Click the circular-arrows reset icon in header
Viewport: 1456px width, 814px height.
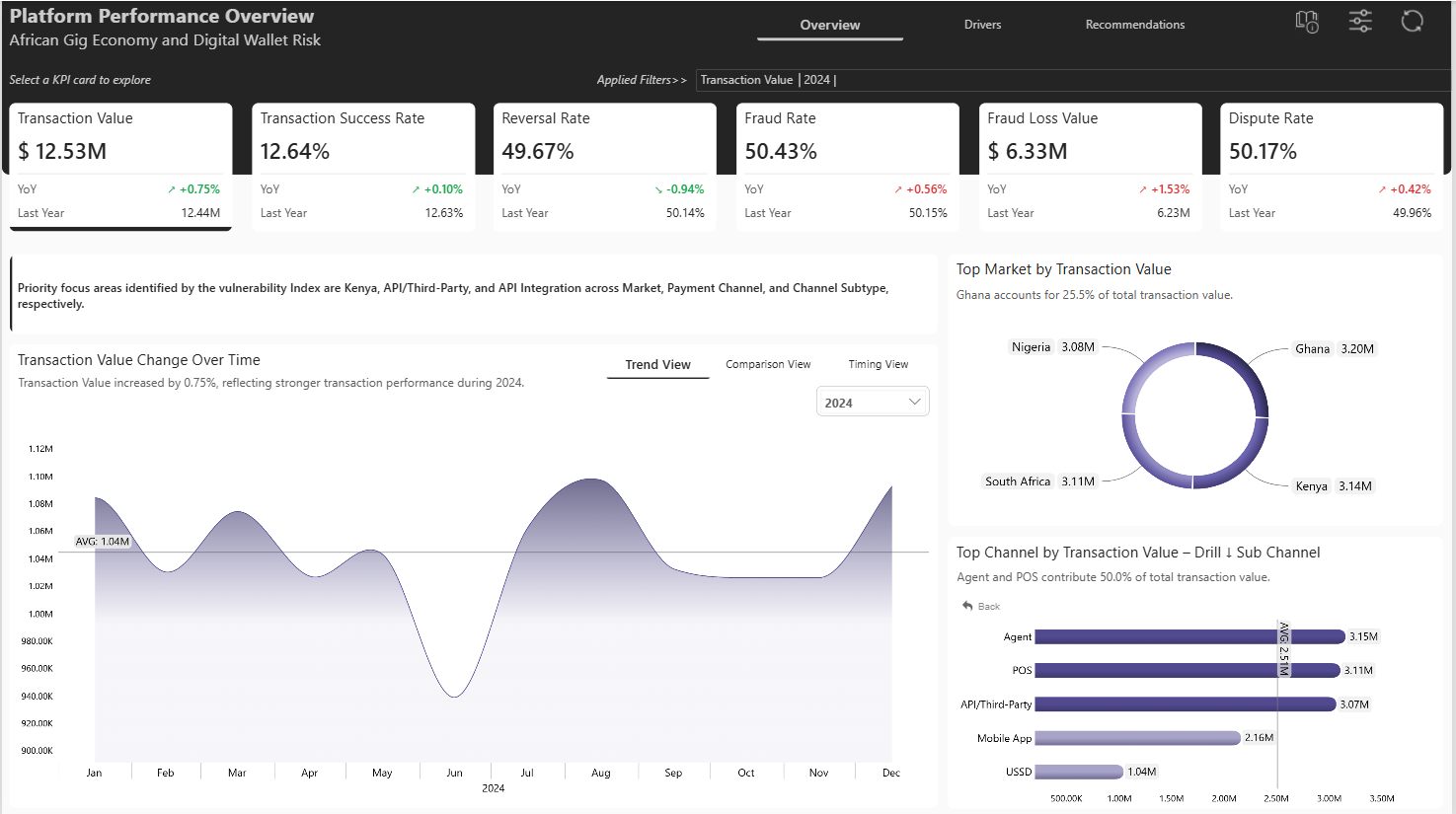[x=1413, y=21]
